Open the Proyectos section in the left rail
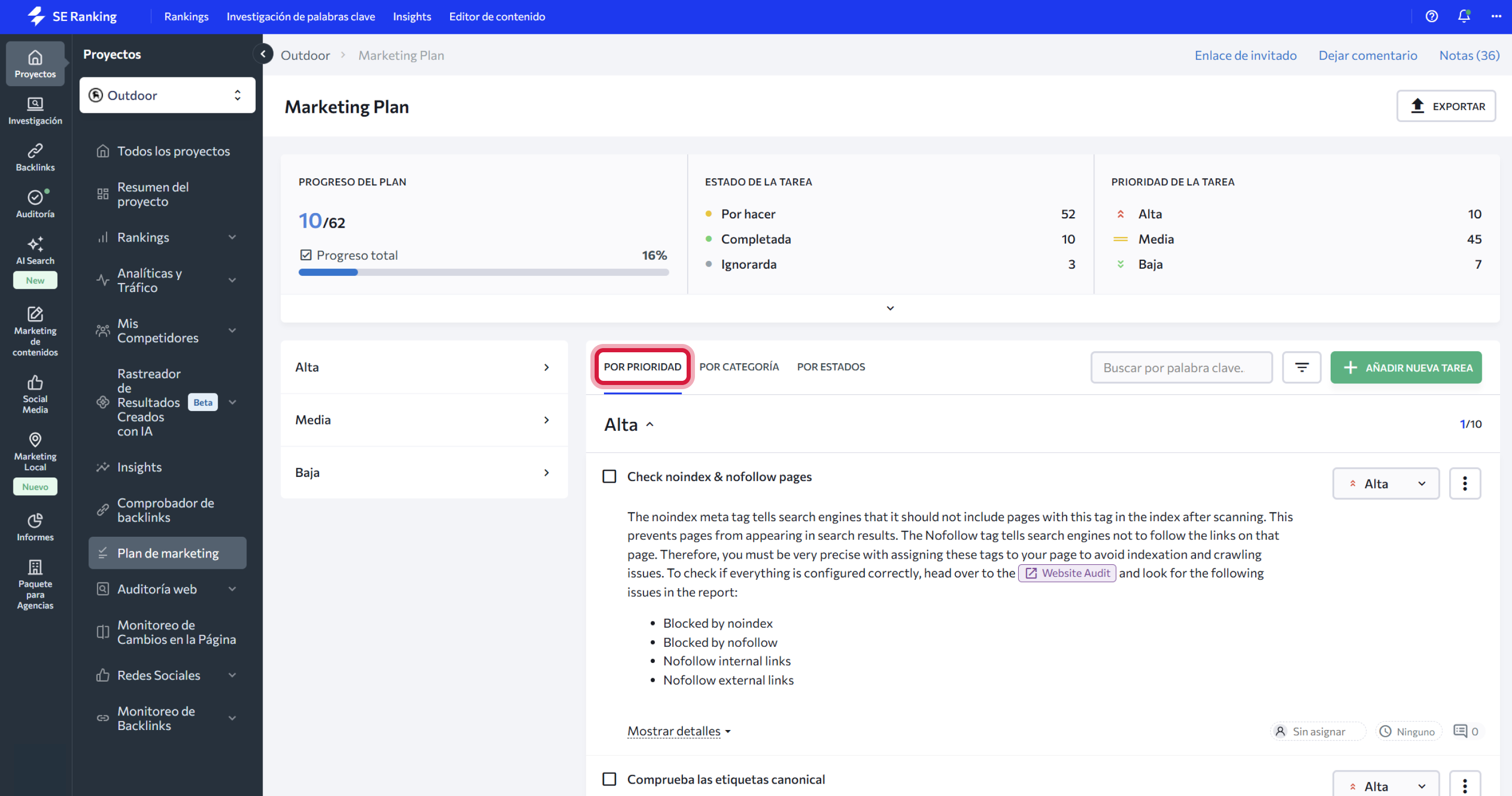The image size is (1512, 796). click(x=35, y=63)
